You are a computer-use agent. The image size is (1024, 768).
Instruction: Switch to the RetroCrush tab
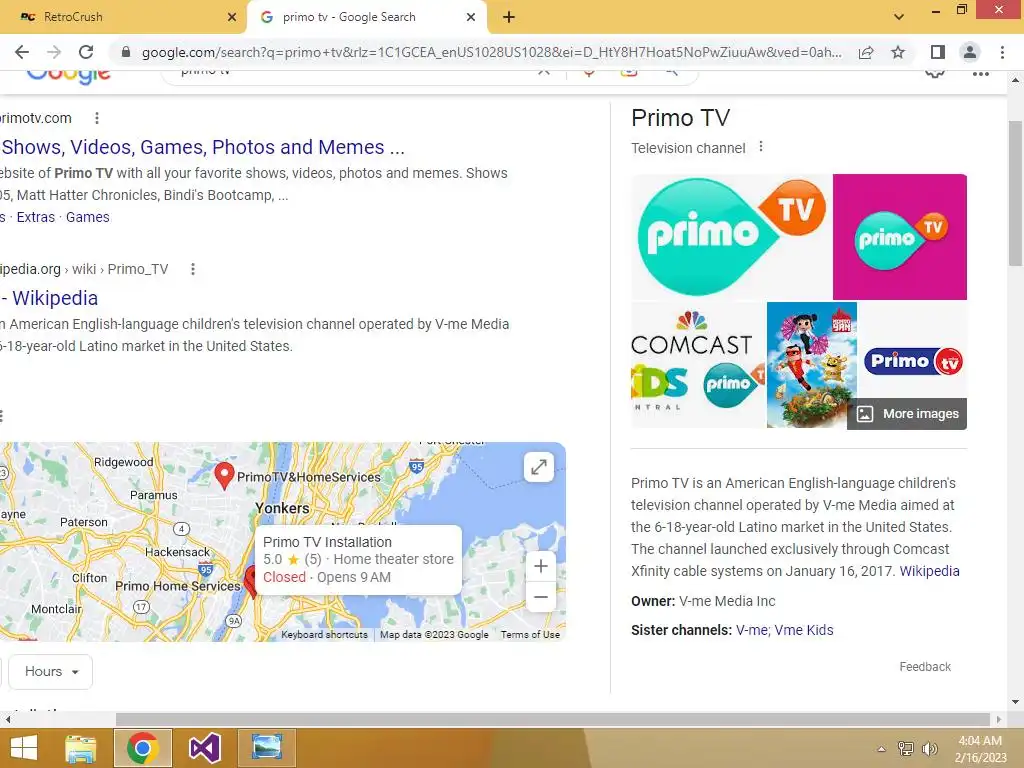pos(123,17)
